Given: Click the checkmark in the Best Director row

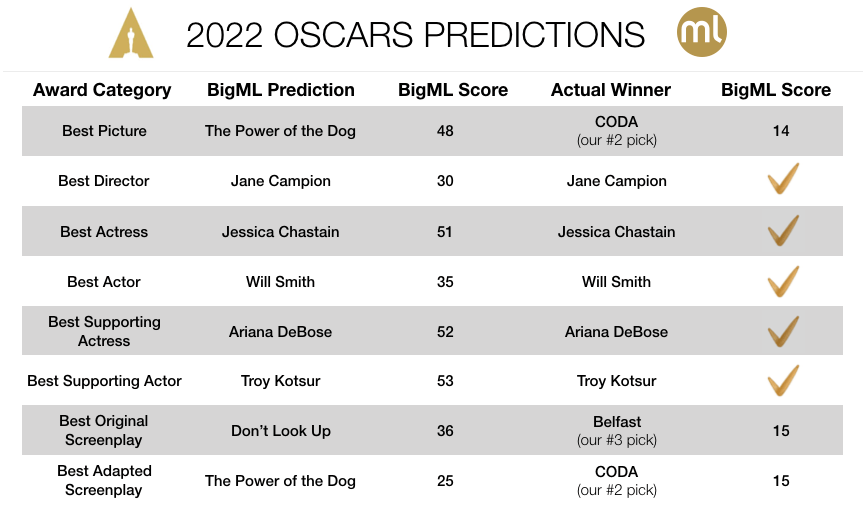Looking at the screenshot, I should coord(782,181).
